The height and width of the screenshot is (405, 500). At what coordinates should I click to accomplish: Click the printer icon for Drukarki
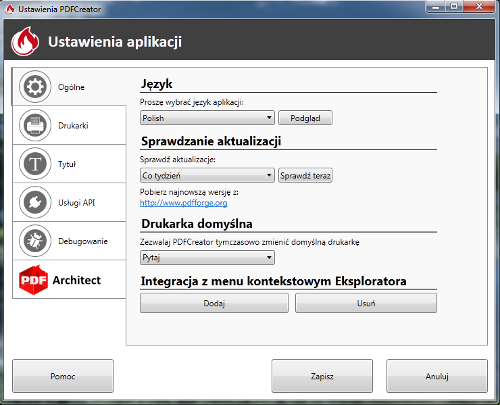[x=35, y=125]
